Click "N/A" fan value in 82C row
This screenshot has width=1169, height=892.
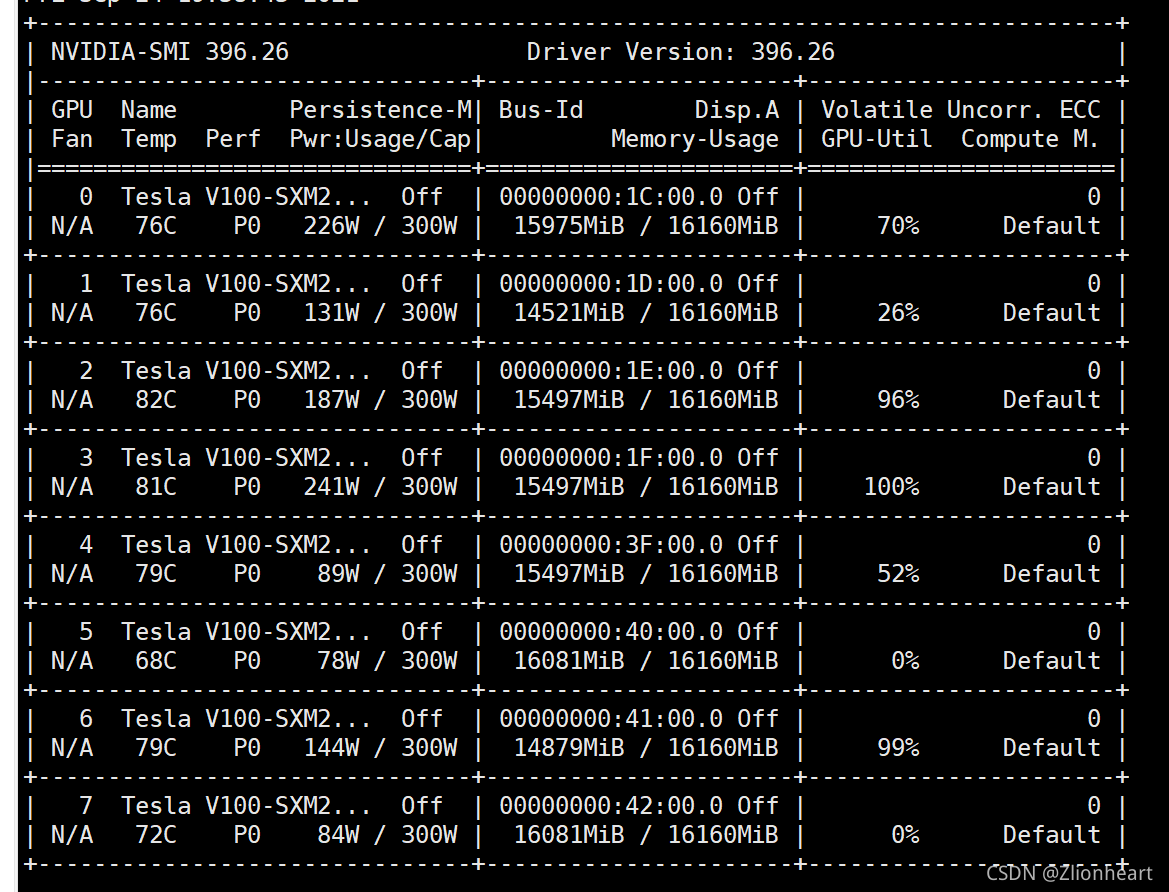coord(72,400)
